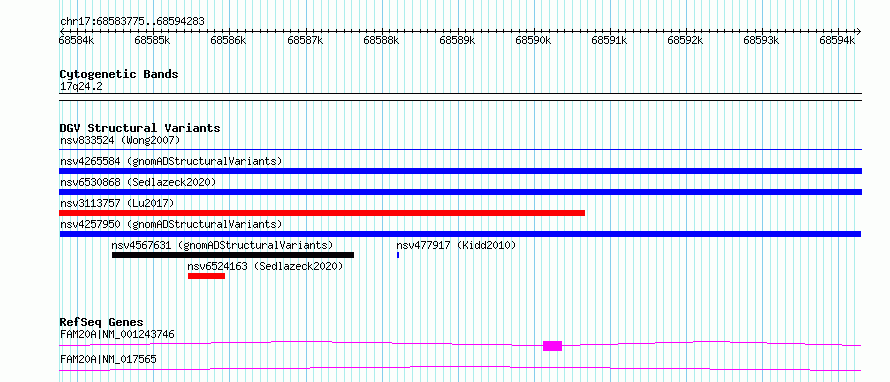Click the RefSeq Genes track heading

[101, 322]
